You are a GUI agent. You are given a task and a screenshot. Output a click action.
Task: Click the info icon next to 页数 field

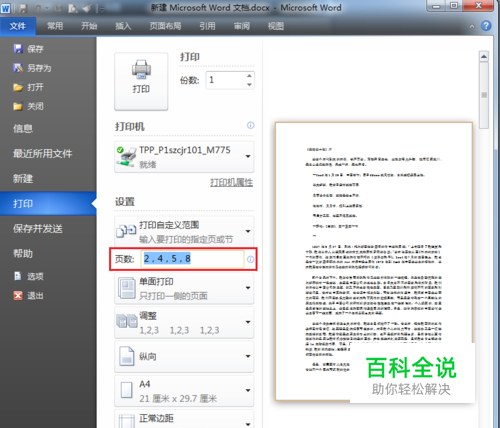click(x=250, y=259)
